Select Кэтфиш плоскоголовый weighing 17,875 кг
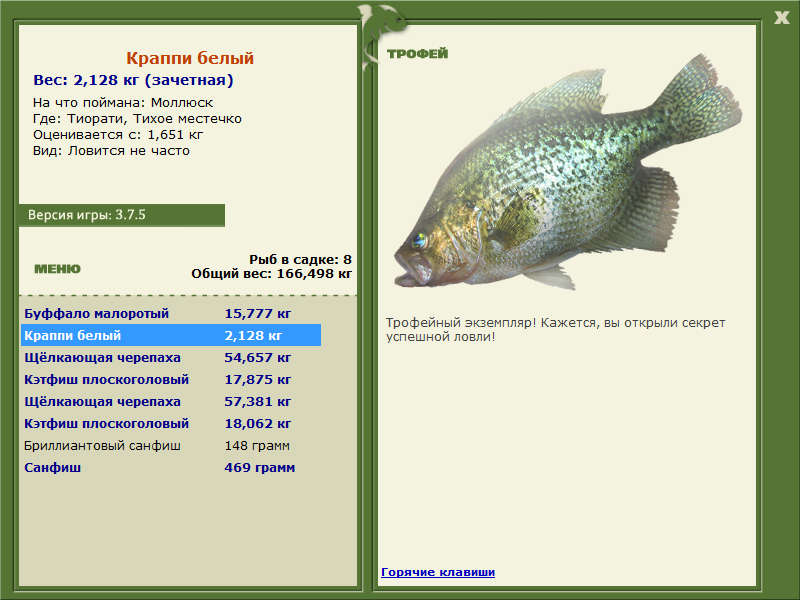The height and width of the screenshot is (600, 800). click(x=171, y=379)
